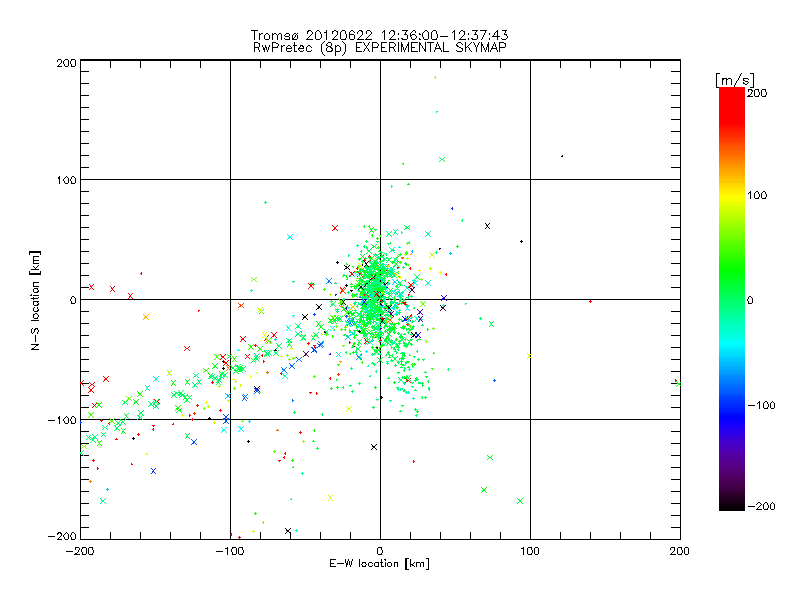Click the colorbar label '-100'

tap(761, 406)
